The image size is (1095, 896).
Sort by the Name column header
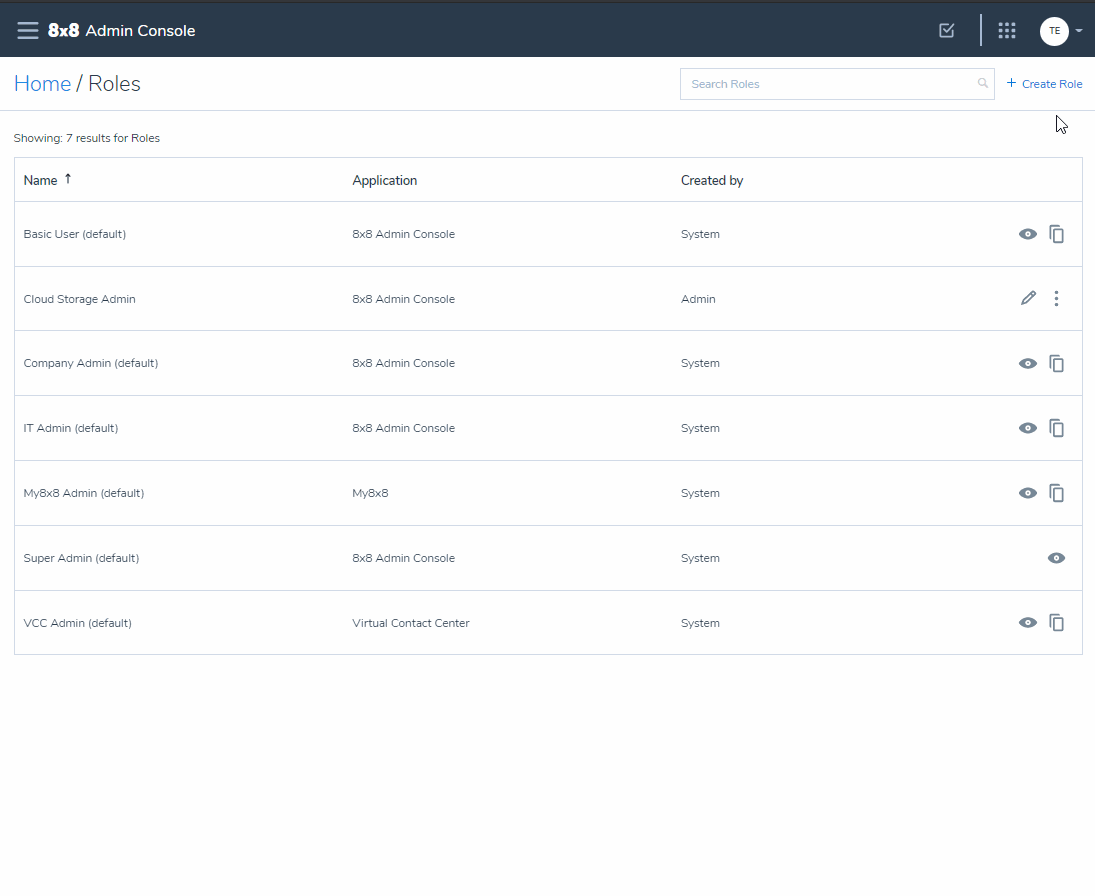click(x=41, y=180)
